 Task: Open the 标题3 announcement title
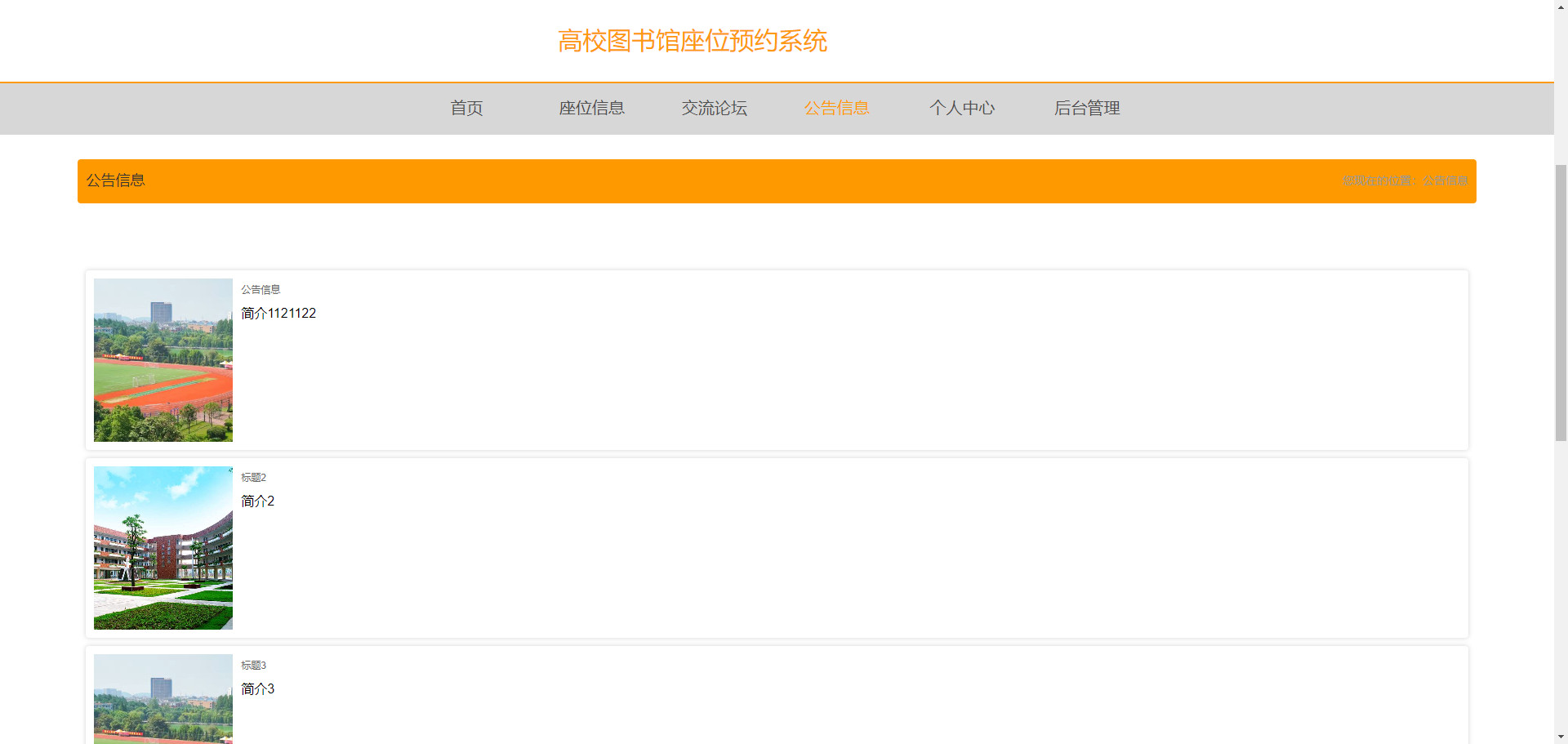pyautogui.click(x=253, y=666)
